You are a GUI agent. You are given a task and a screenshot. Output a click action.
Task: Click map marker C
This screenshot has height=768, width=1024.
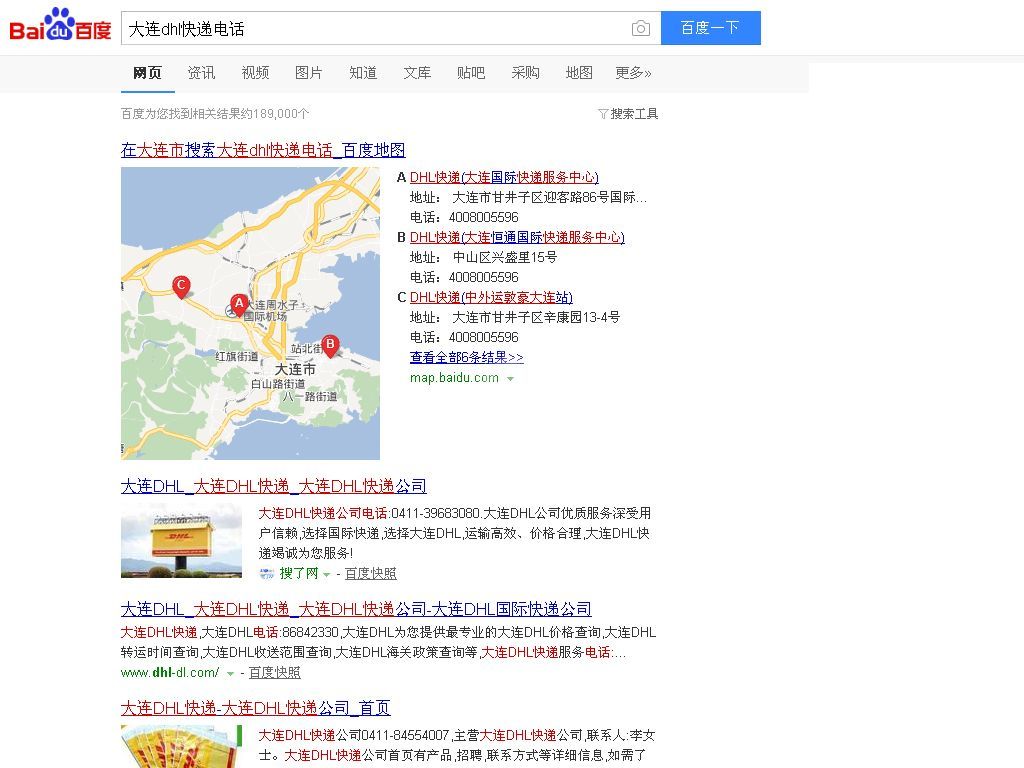point(181,287)
